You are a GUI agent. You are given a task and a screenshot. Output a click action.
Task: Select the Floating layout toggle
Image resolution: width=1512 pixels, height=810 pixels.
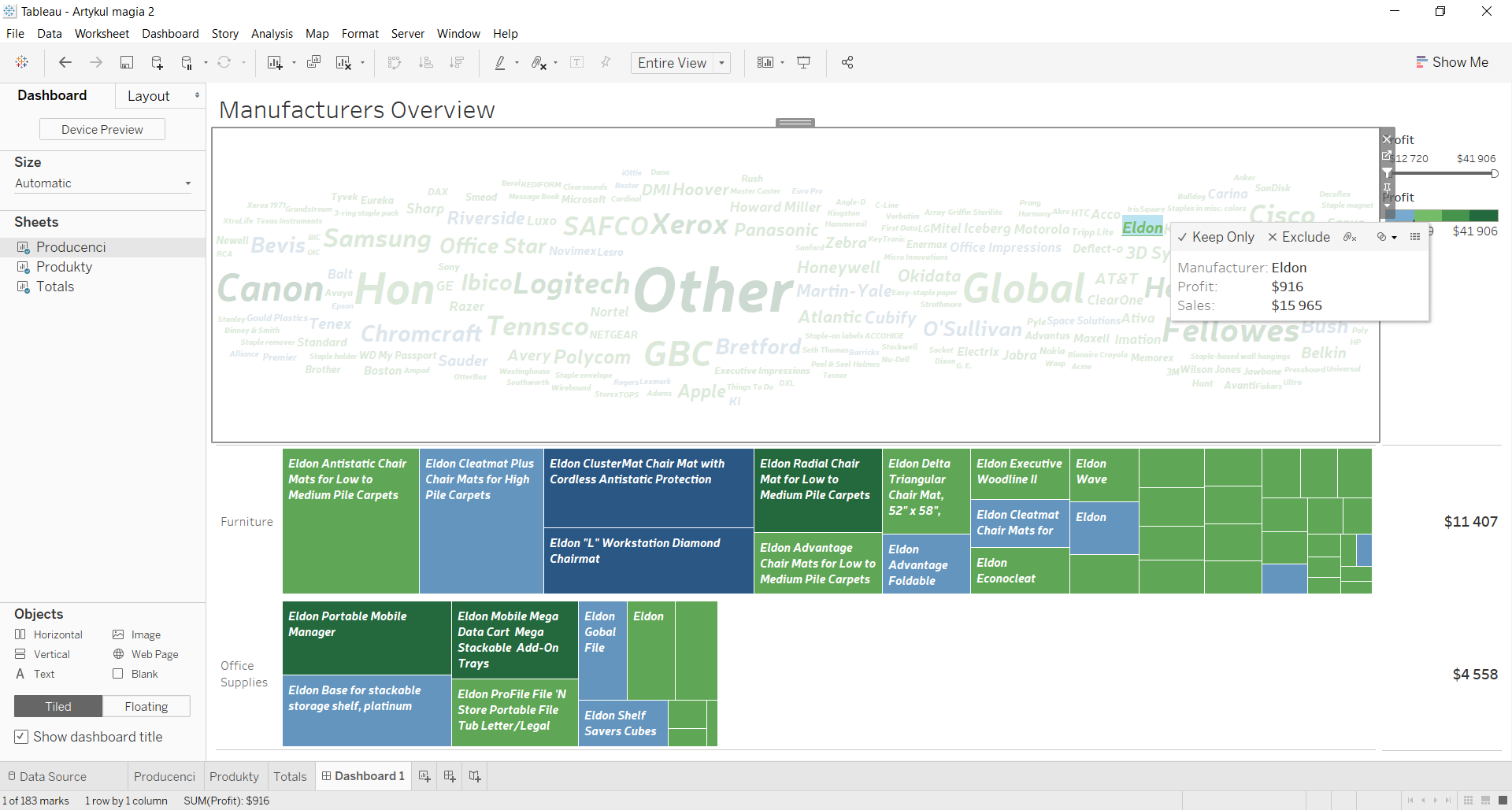tap(146, 706)
